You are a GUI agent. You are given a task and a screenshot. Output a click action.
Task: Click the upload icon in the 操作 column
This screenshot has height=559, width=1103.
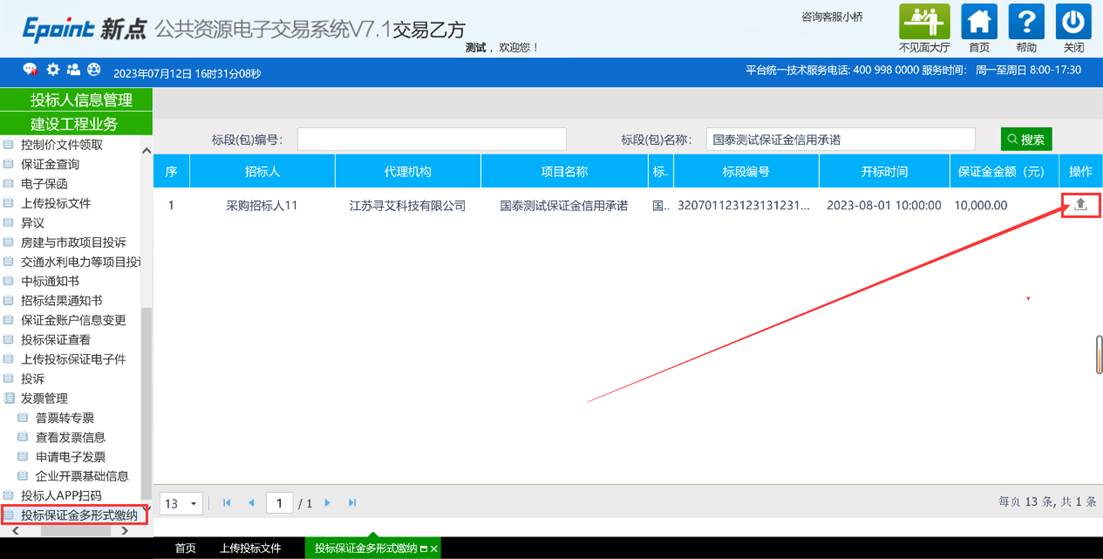click(1080, 205)
